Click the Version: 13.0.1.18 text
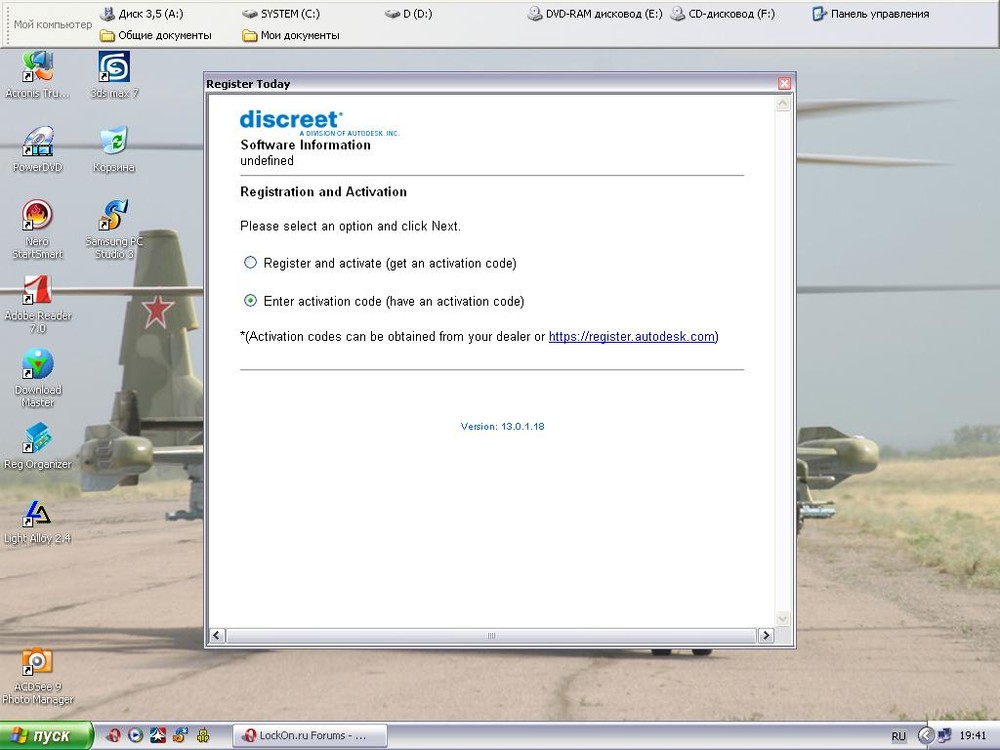The width and height of the screenshot is (1000, 750). (503, 426)
